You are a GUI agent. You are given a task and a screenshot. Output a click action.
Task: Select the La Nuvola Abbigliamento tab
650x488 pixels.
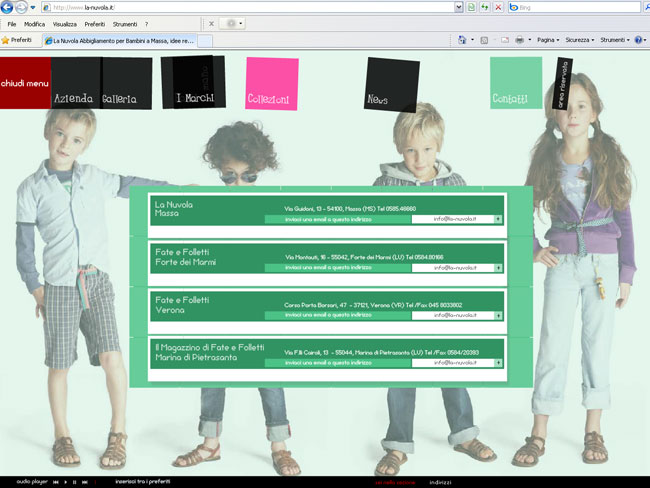119,41
